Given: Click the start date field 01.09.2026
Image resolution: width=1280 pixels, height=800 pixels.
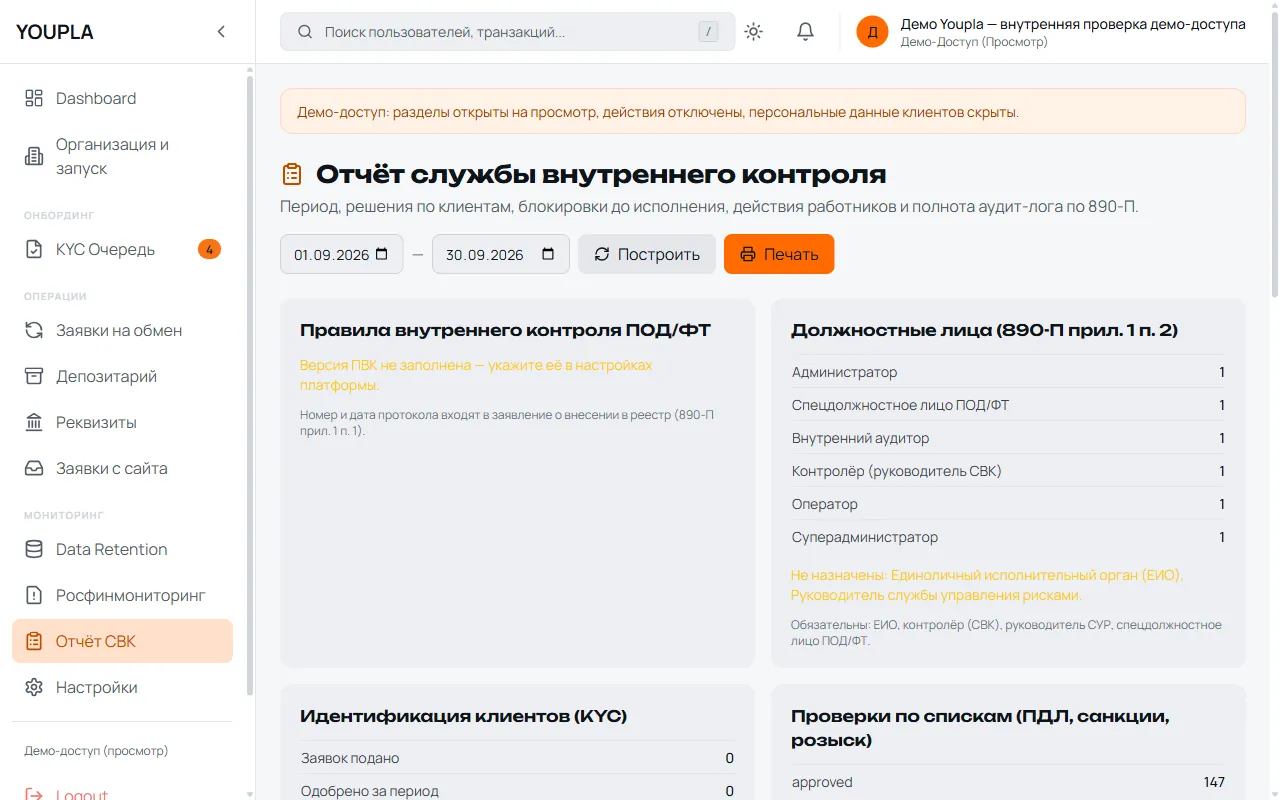Looking at the screenshot, I should pyautogui.click(x=342, y=254).
